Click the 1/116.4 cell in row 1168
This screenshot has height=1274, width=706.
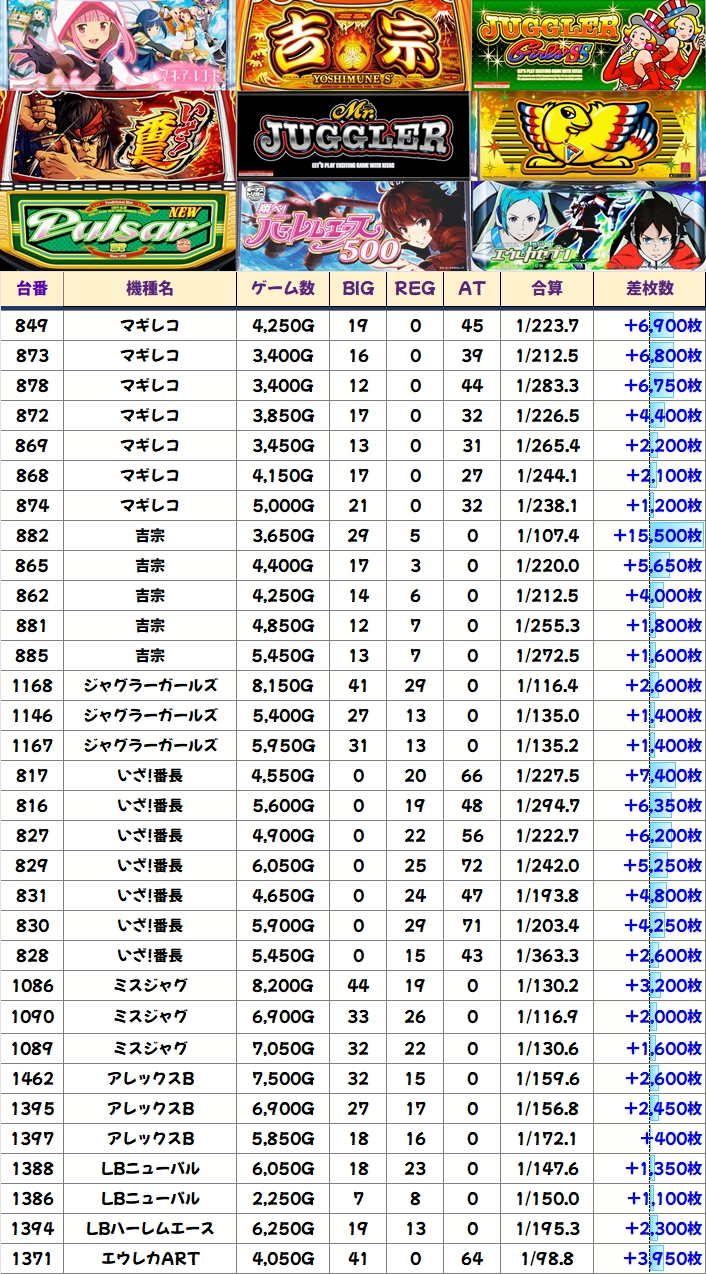pos(547,685)
